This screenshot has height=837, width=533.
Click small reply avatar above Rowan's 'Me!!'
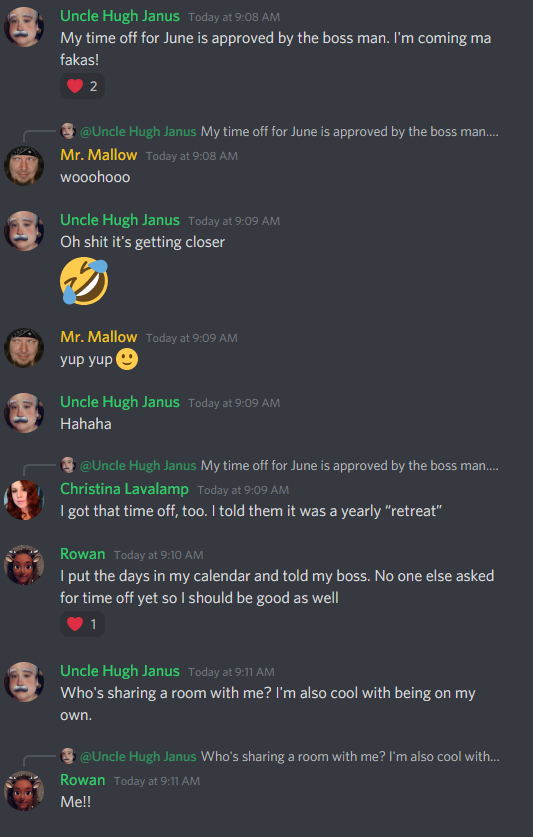tap(68, 756)
